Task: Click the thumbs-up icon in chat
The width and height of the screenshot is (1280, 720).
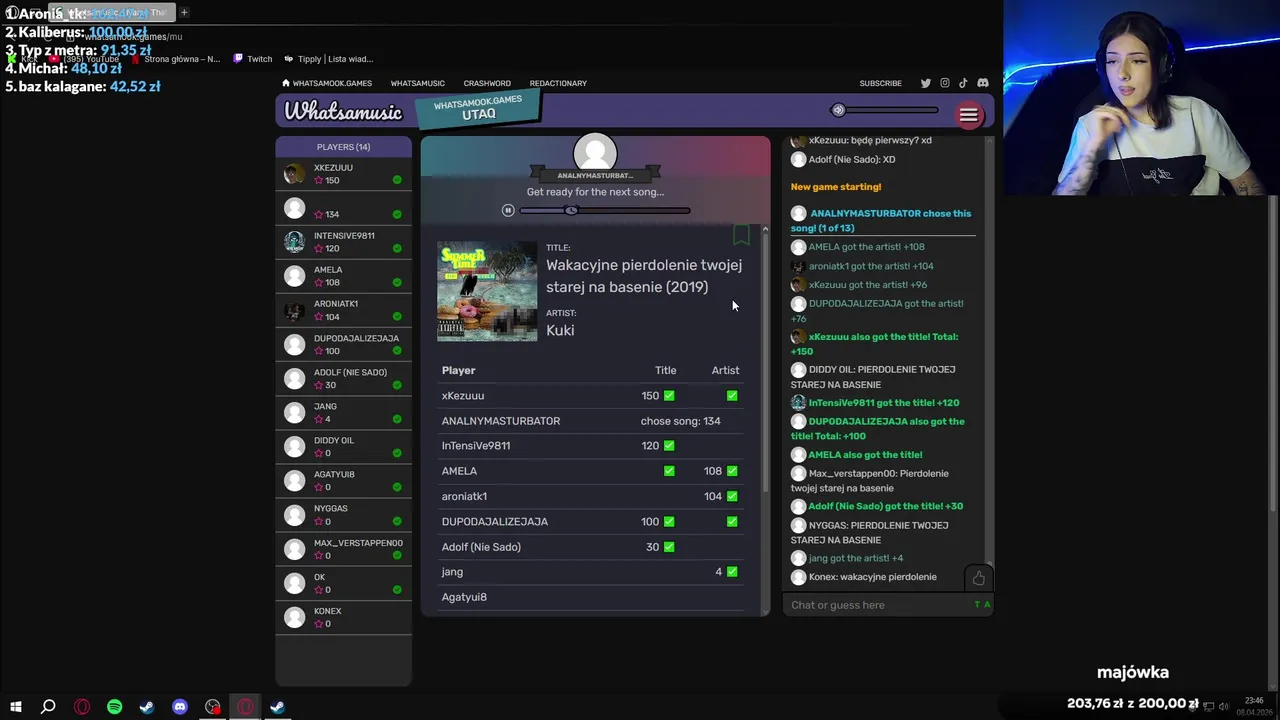Action: coord(979,578)
